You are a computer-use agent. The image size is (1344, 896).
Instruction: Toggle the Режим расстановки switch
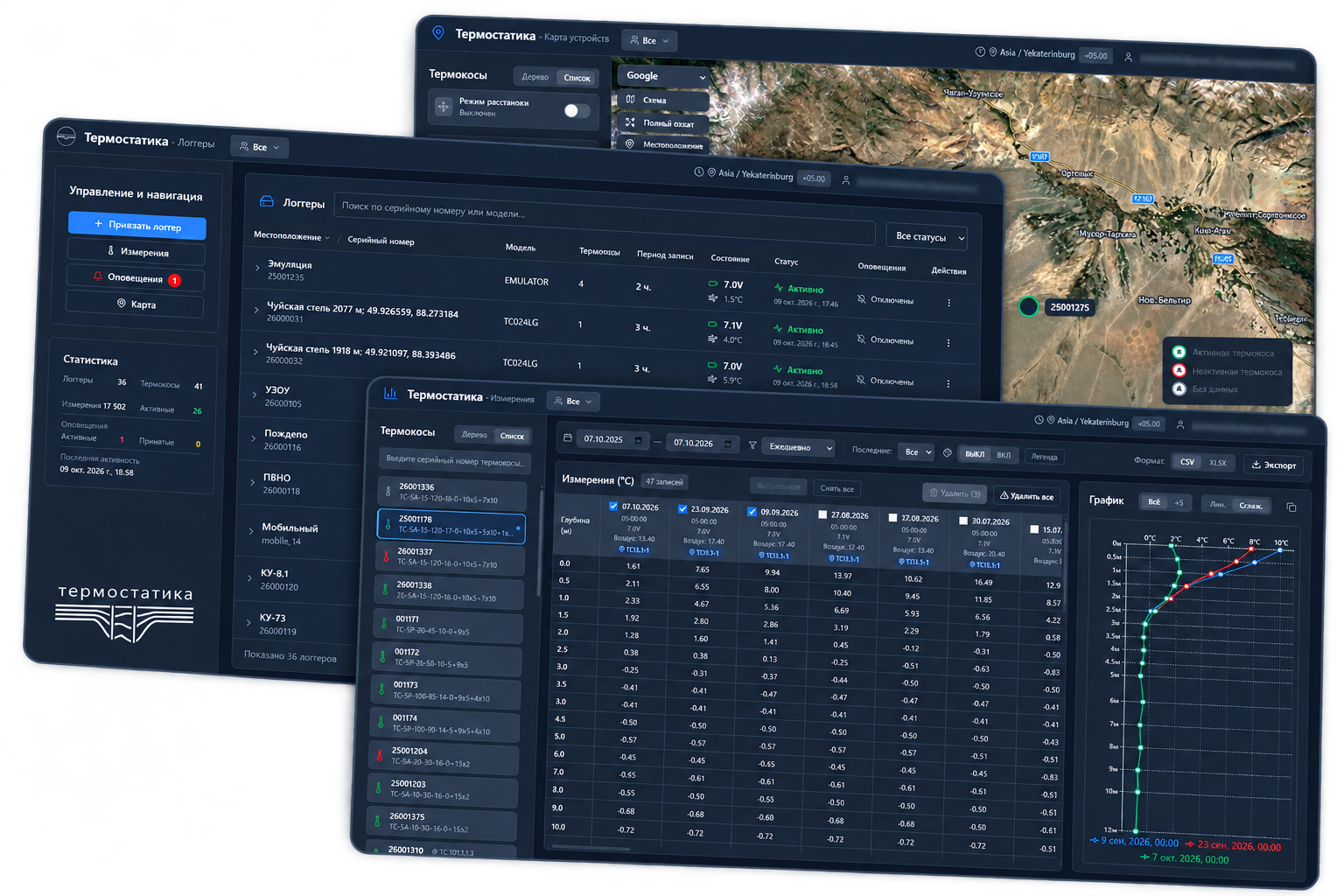576,110
